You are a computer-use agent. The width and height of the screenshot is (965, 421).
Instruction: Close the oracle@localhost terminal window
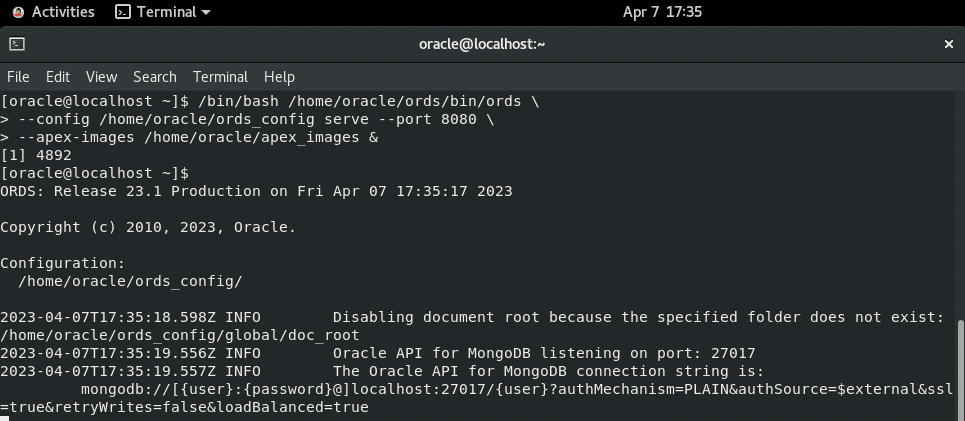(x=949, y=44)
